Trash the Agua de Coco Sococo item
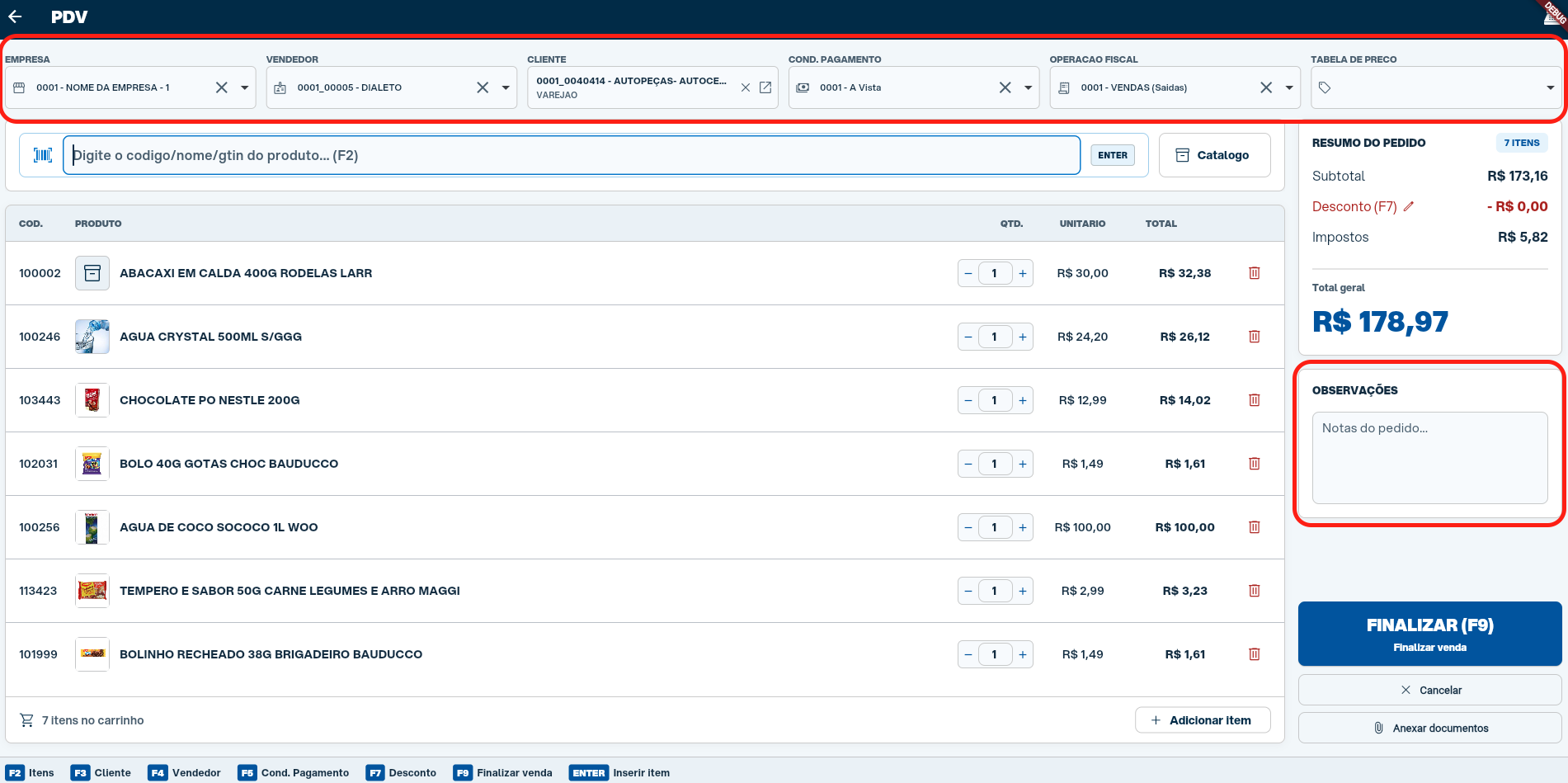 [1255, 527]
